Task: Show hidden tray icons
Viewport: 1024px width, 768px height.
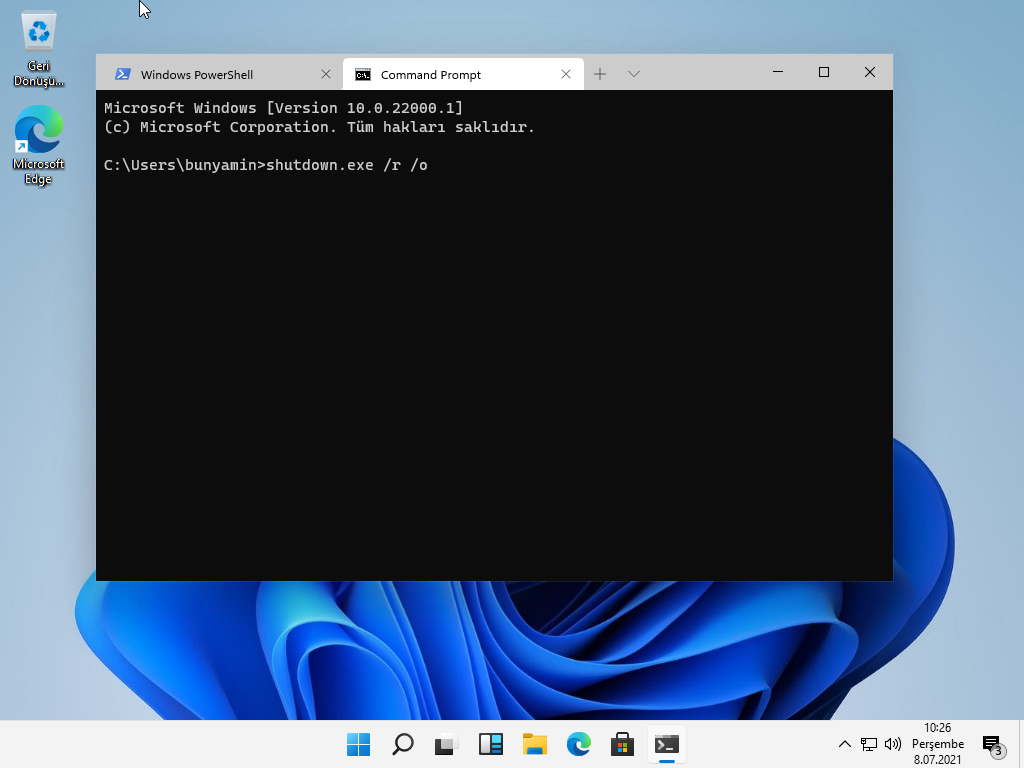Action: 845,744
